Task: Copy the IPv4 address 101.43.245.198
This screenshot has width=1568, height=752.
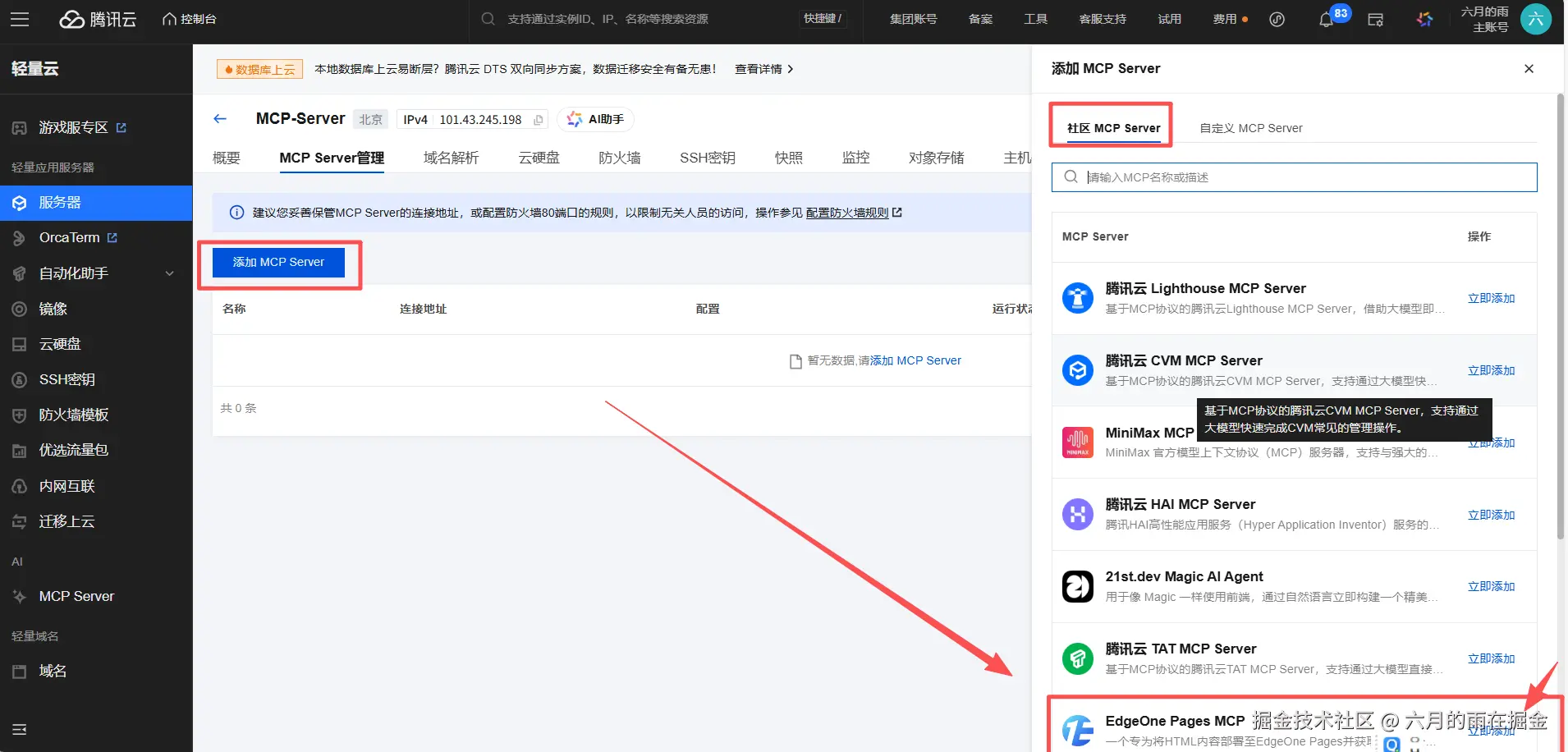Action: pyautogui.click(x=539, y=120)
